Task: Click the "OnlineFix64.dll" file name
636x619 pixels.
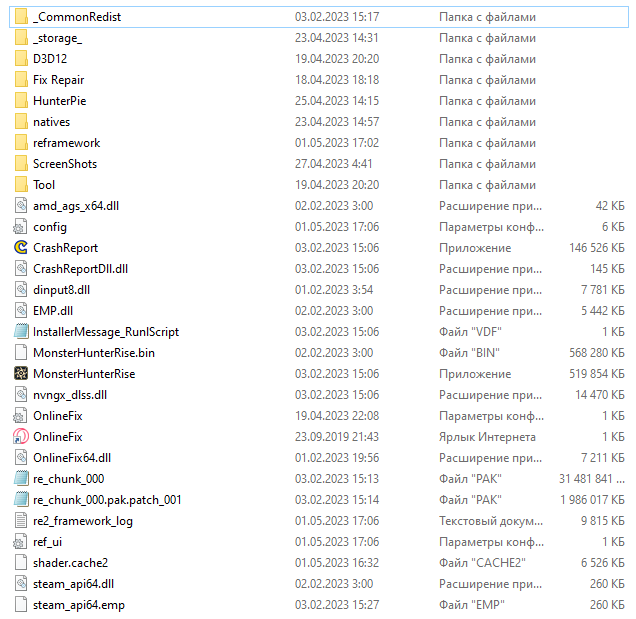Action: (x=72, y=458)
